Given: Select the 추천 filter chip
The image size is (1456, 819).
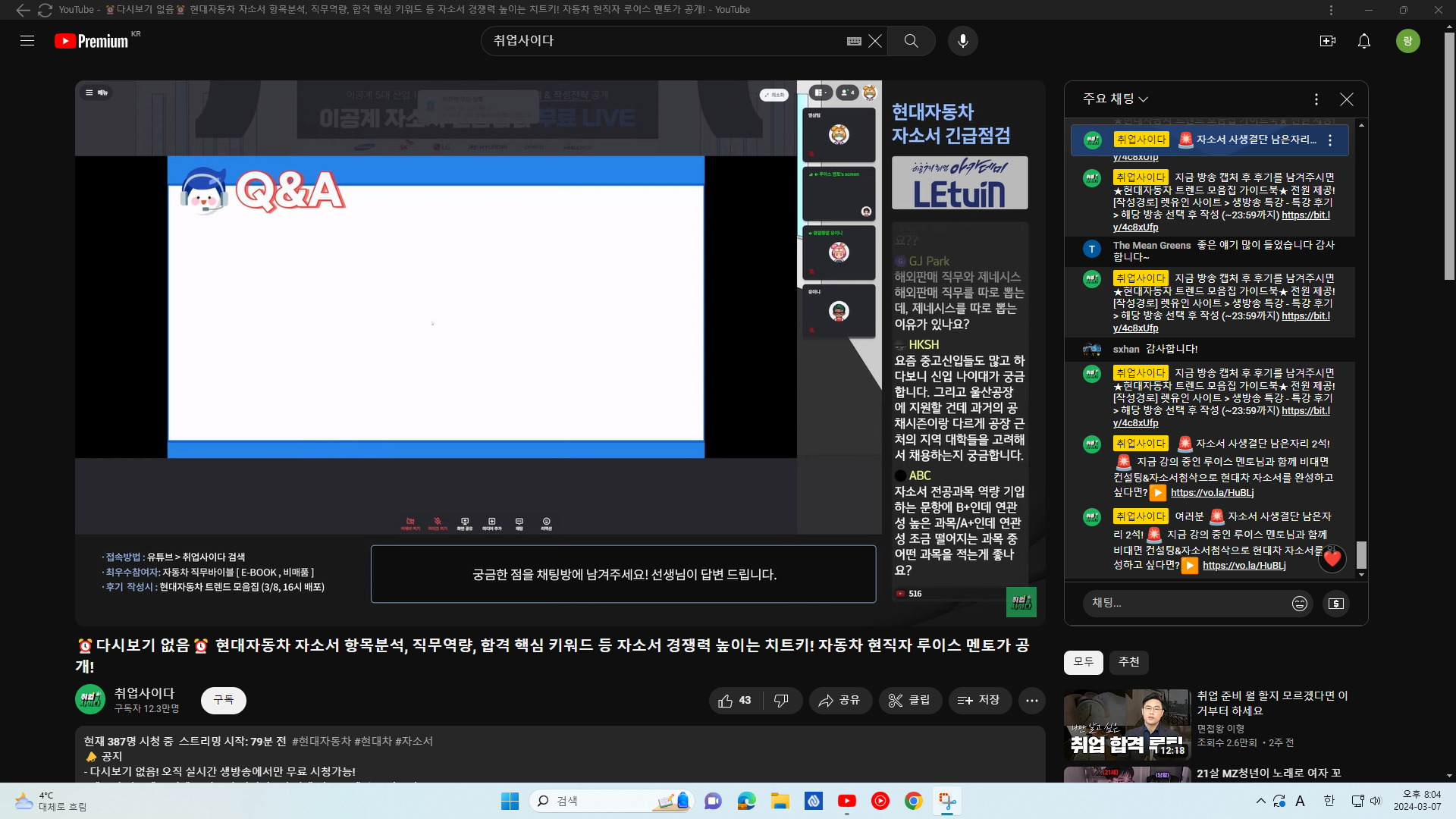Looking at the screenshot, I should coord(1128,662).
